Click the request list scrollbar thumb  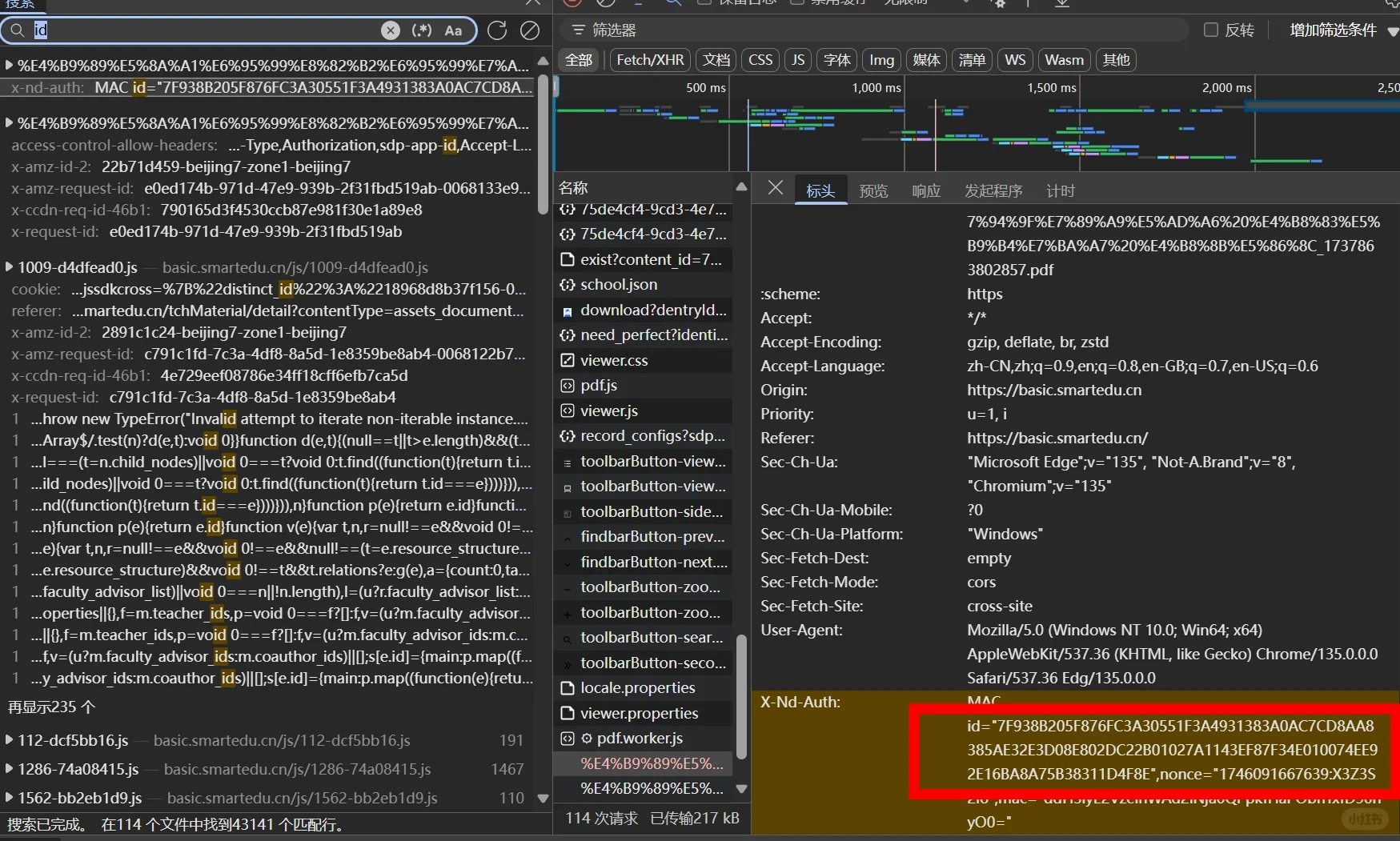click(x=741, y=696)
